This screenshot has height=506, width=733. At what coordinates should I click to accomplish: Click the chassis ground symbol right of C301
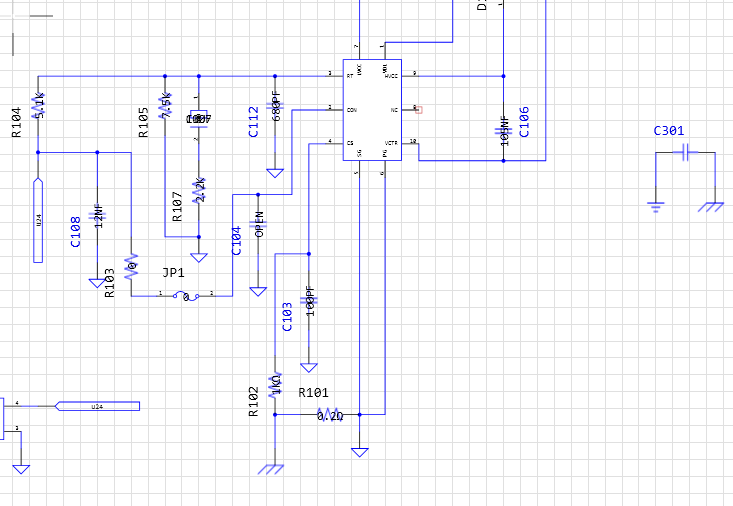[711, 207]
